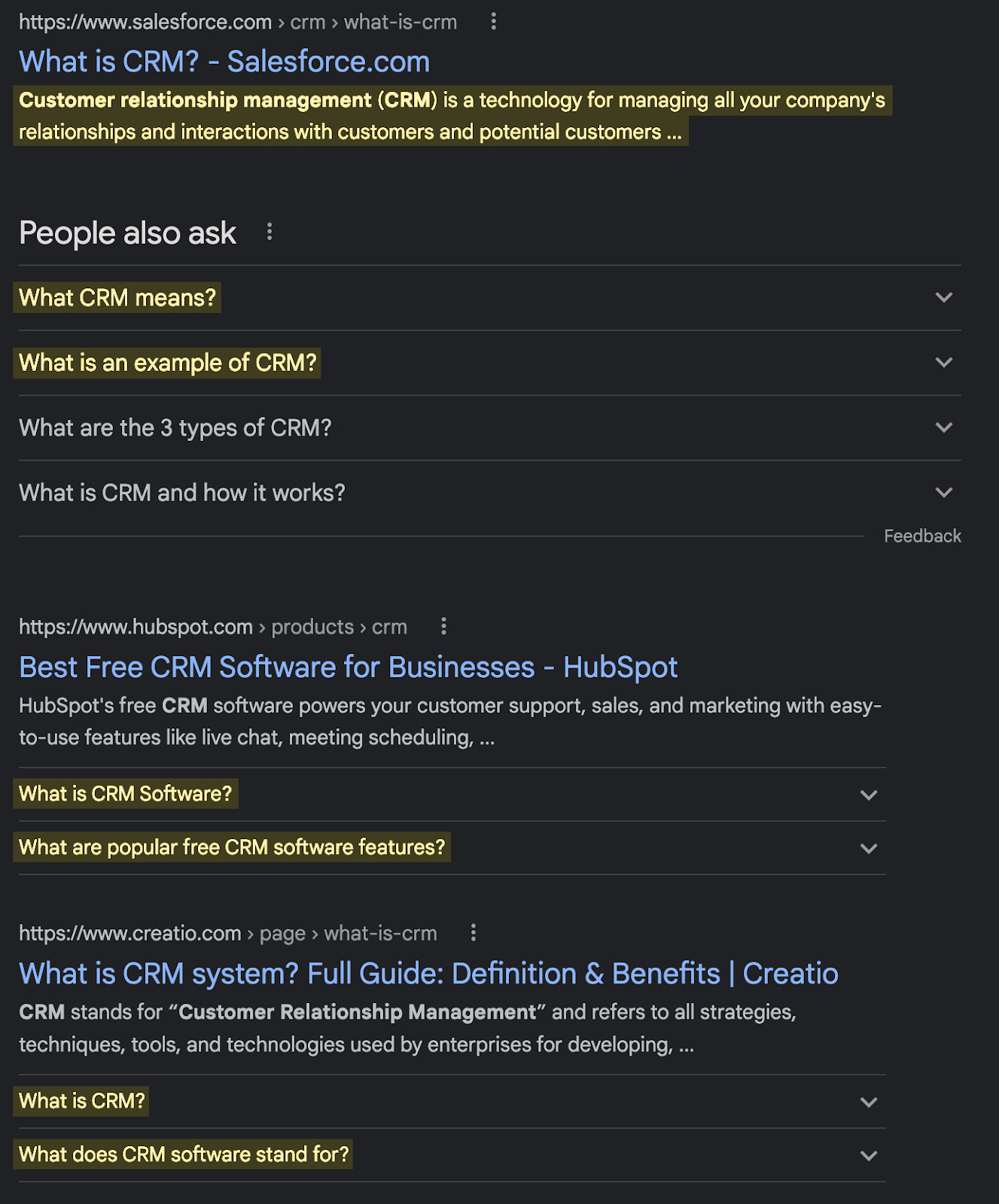This screenshot has height=1204, width=999.
Task: Open the three-dot menu on the Creatio result
Action: pyautogui.click(x=473, y=933)
